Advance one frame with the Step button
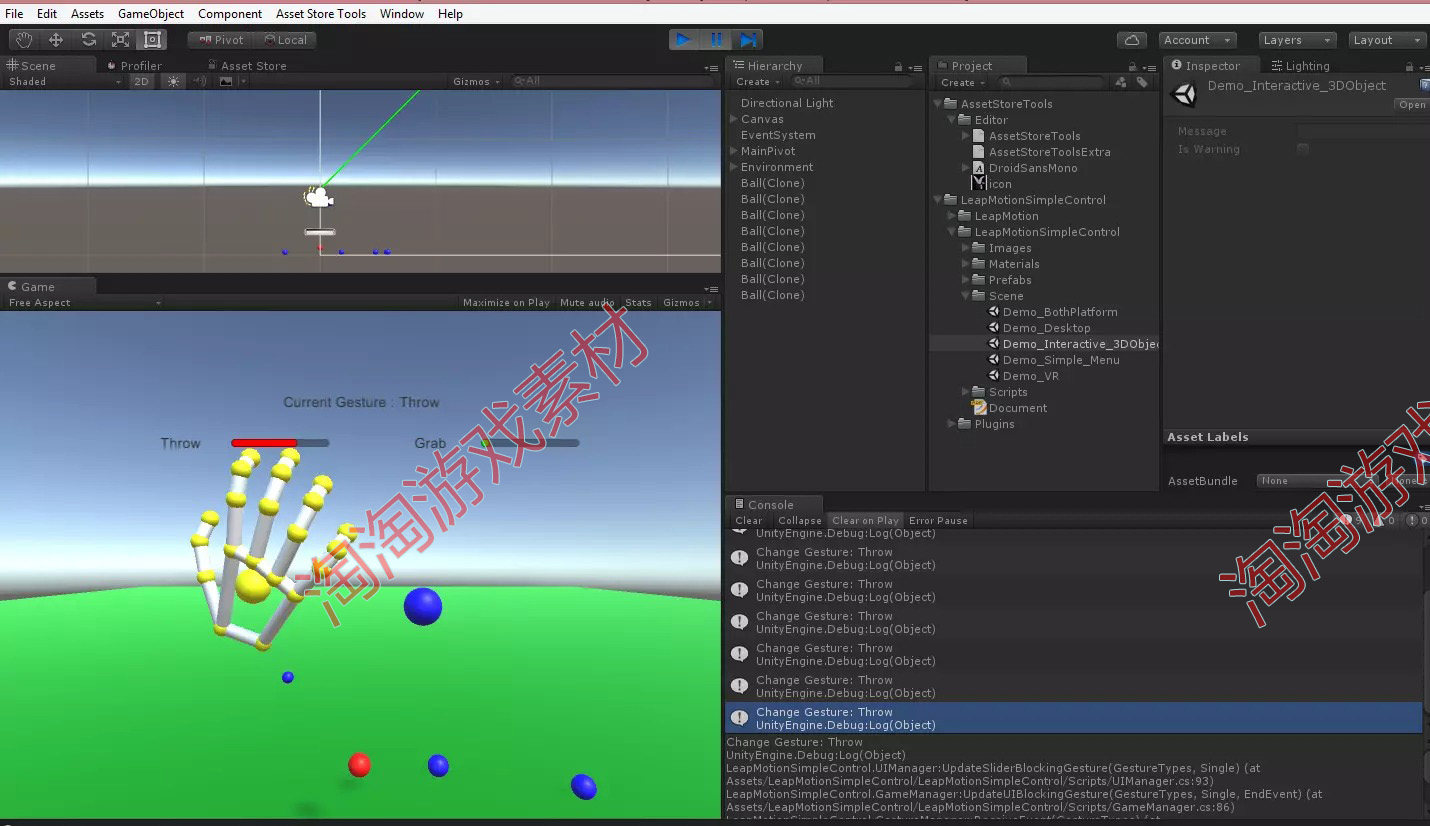 pyautogui.click(x=748, y=40)
